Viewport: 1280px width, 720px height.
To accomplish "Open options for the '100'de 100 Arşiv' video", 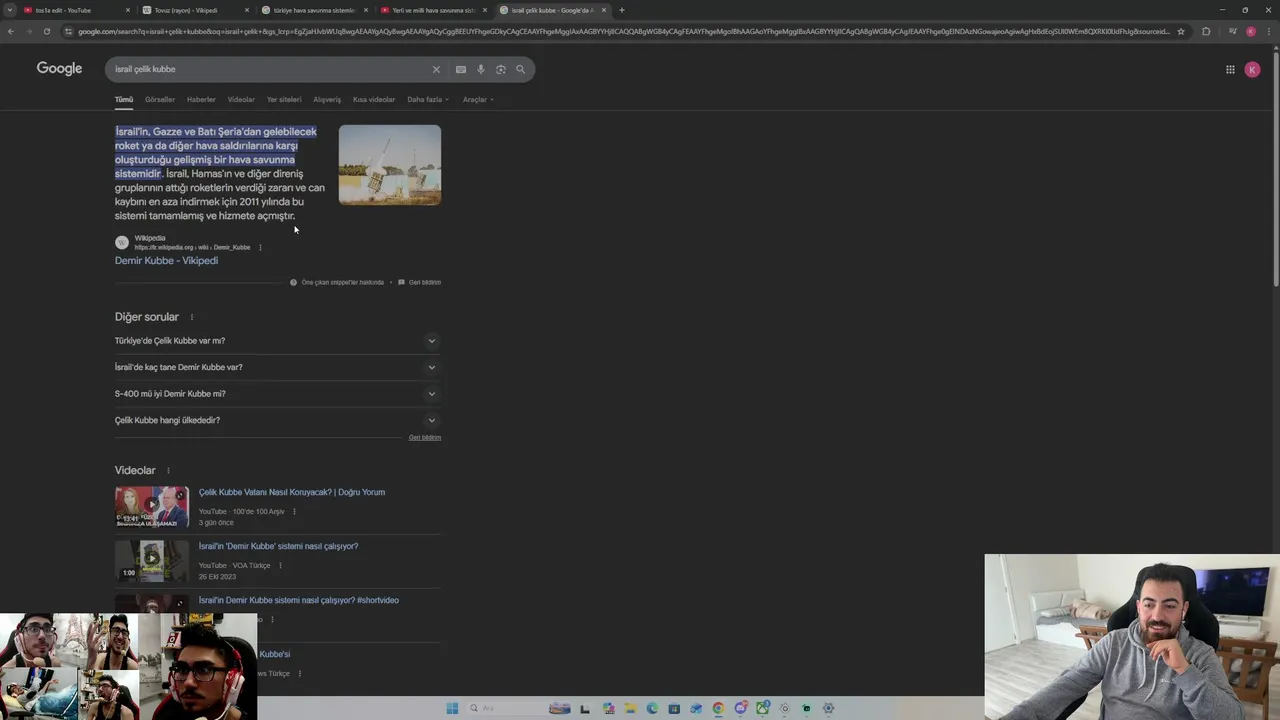I will click(x=294, y=511).
